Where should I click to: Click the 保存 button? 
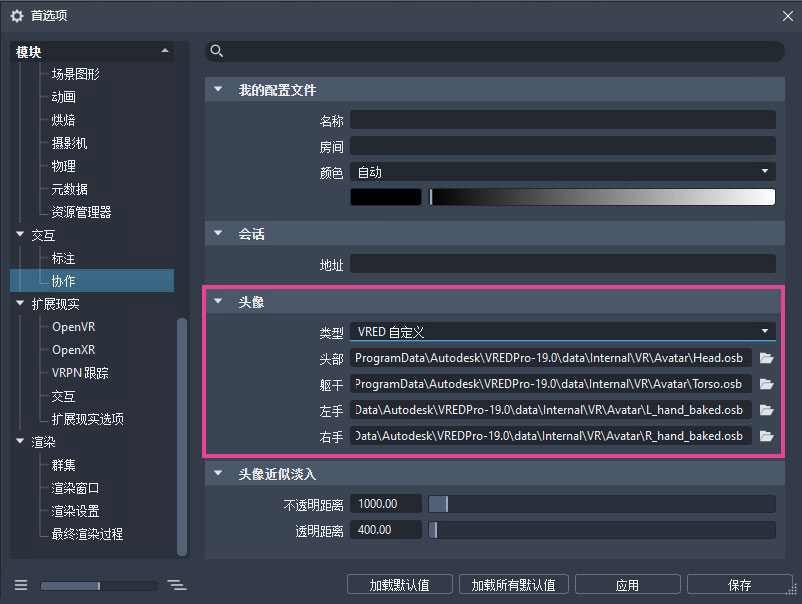tap(739, 585)
